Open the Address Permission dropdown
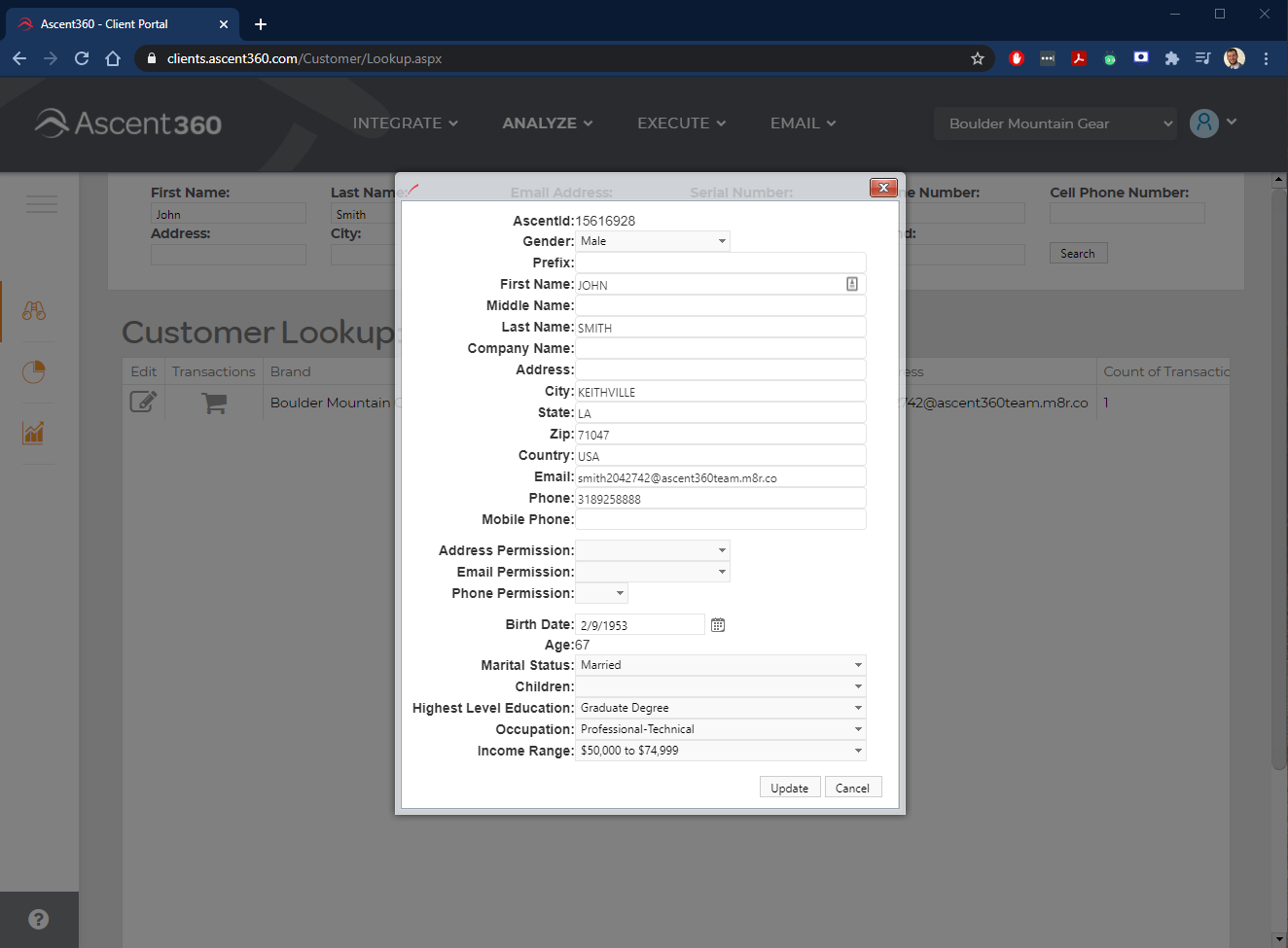Image resolution: width=1288 pixels, height=948 pixels. (x=653, y=550)
